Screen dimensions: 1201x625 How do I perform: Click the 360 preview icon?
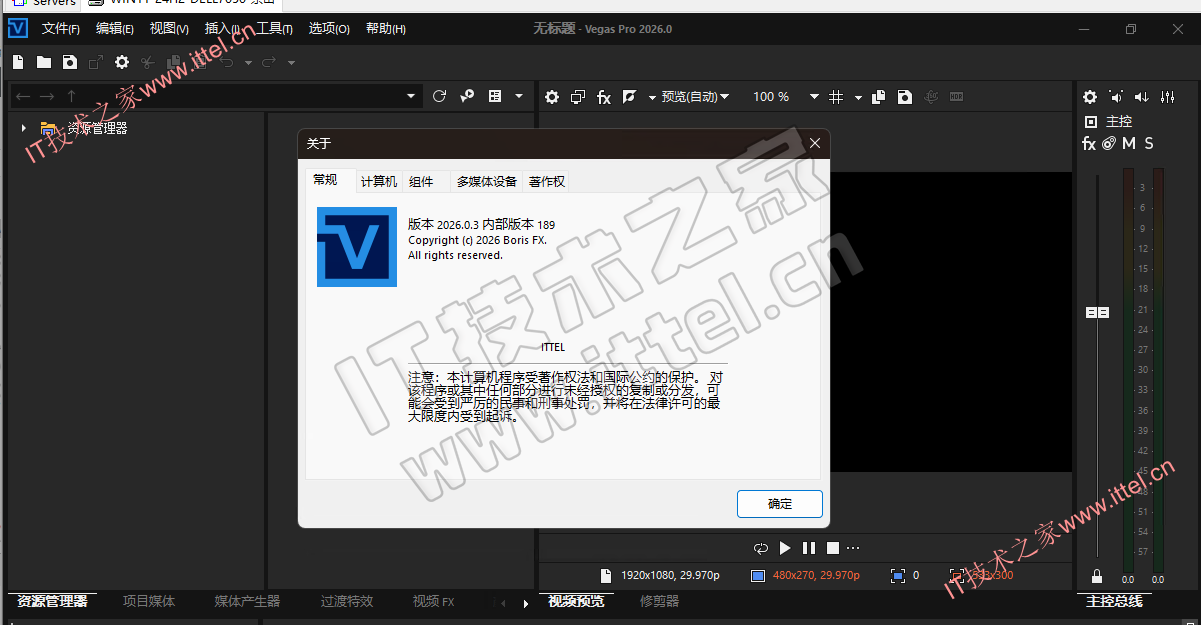[x=931, y=97]
